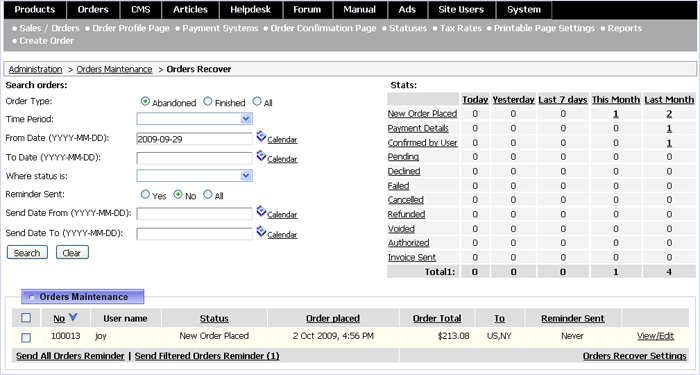700x375 pixels.
Task: Select the Finished order type radio
Action: (x=208, y=102)
